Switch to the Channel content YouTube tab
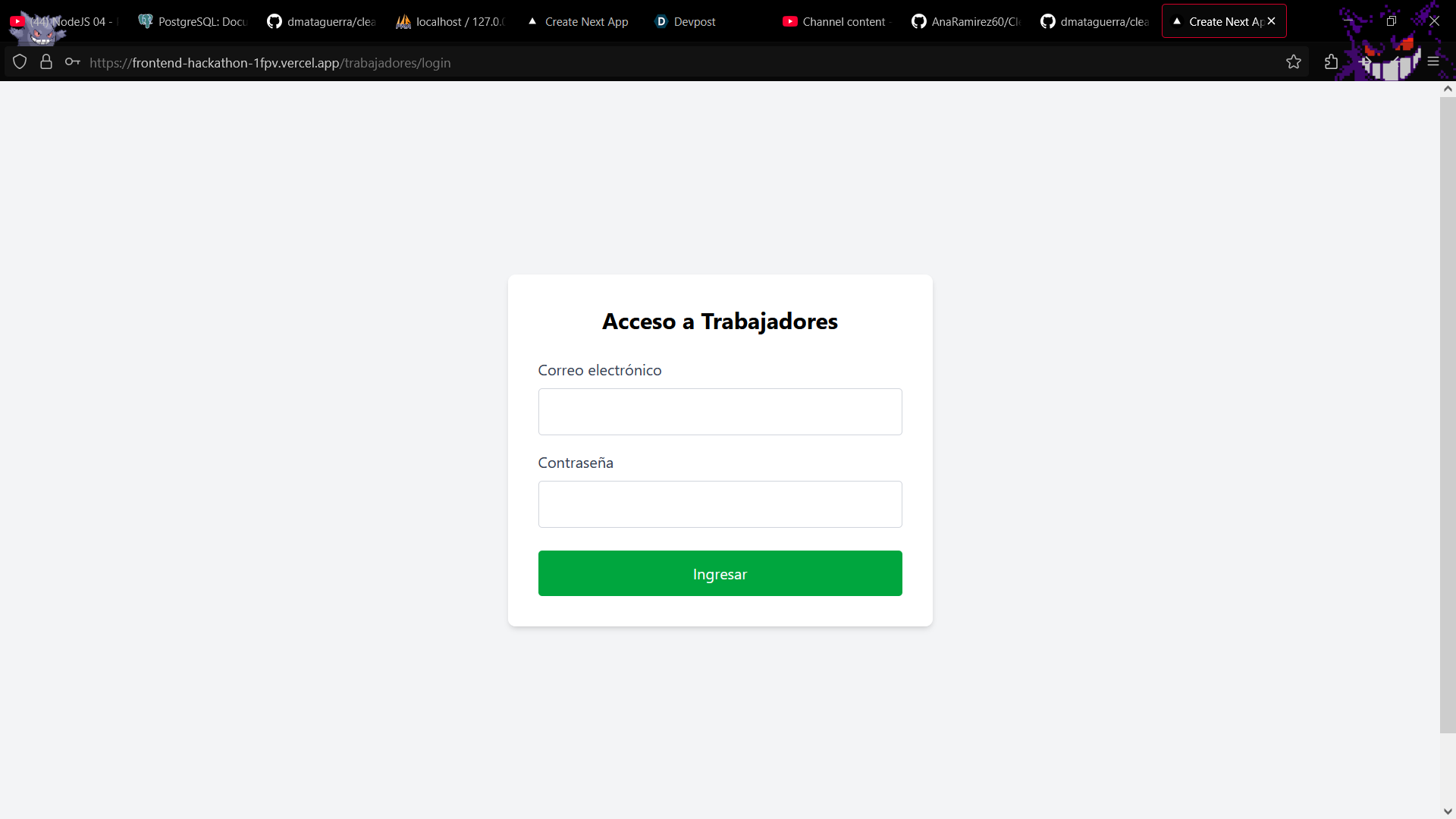The image size is (1456, 819). pos(834,21)
